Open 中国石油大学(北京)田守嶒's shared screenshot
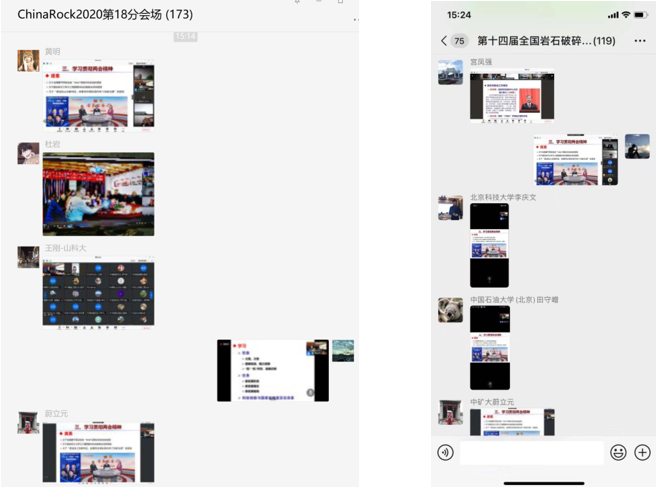This screenshot has width=656, height=487. (x=489, y=349)
